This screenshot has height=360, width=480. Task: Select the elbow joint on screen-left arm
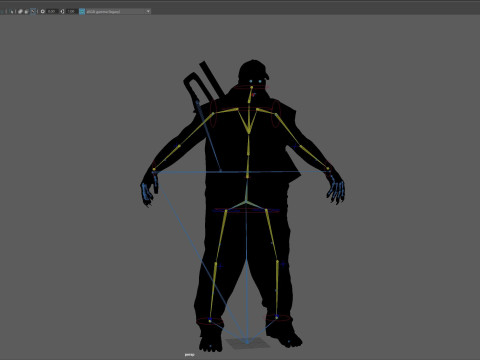179,146
